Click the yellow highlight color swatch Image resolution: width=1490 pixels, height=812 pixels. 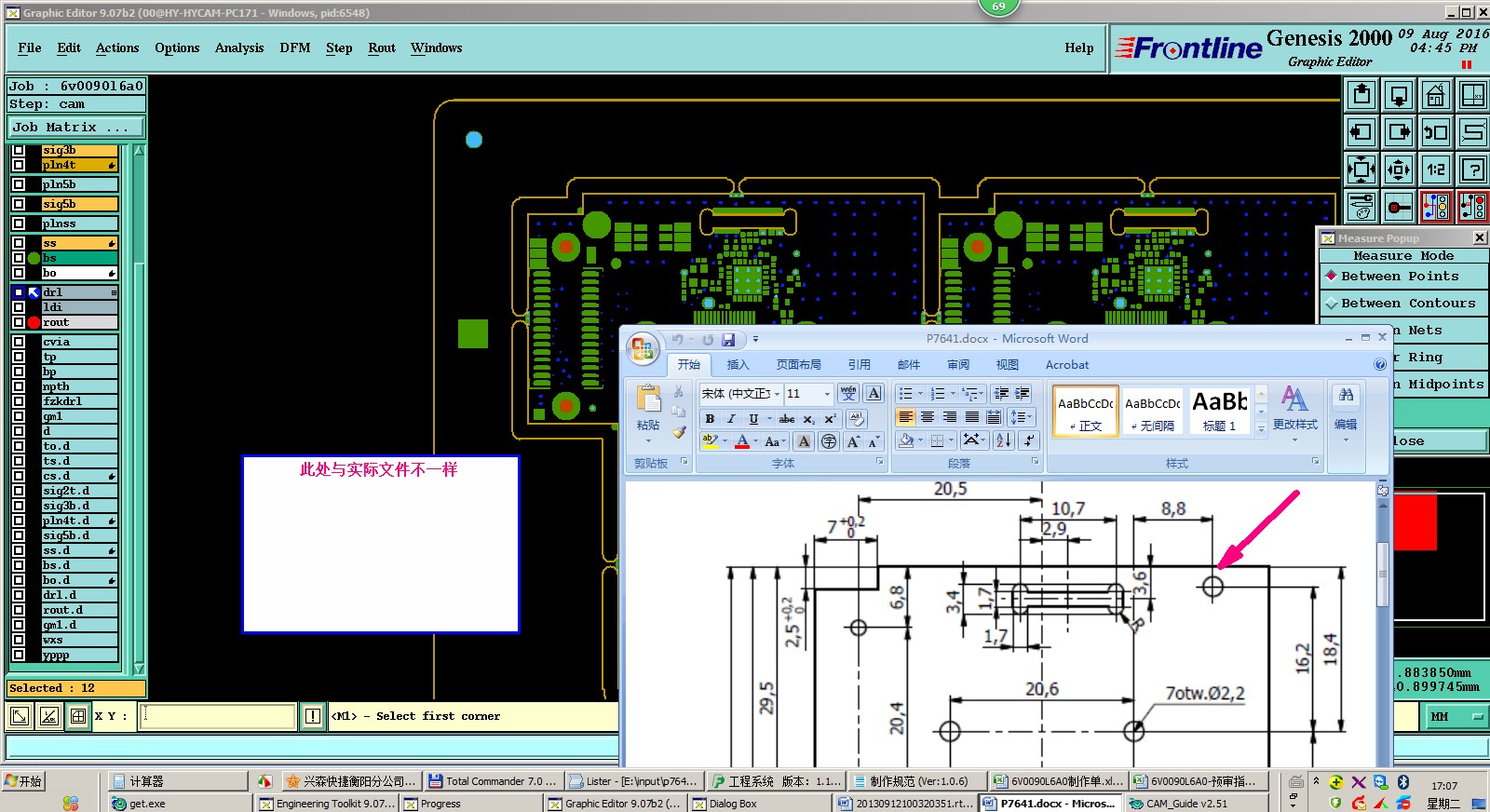tap(711, 441)
